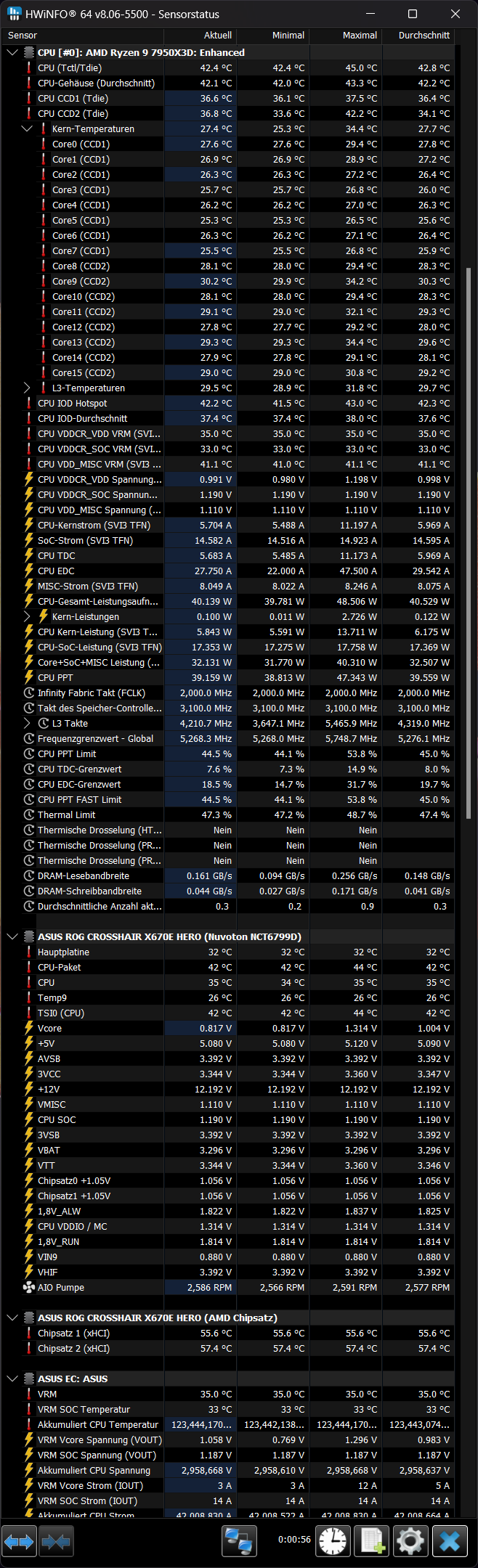Open remote sensor monitoring network icon

pyautogui.click(x=239, y=1540)
